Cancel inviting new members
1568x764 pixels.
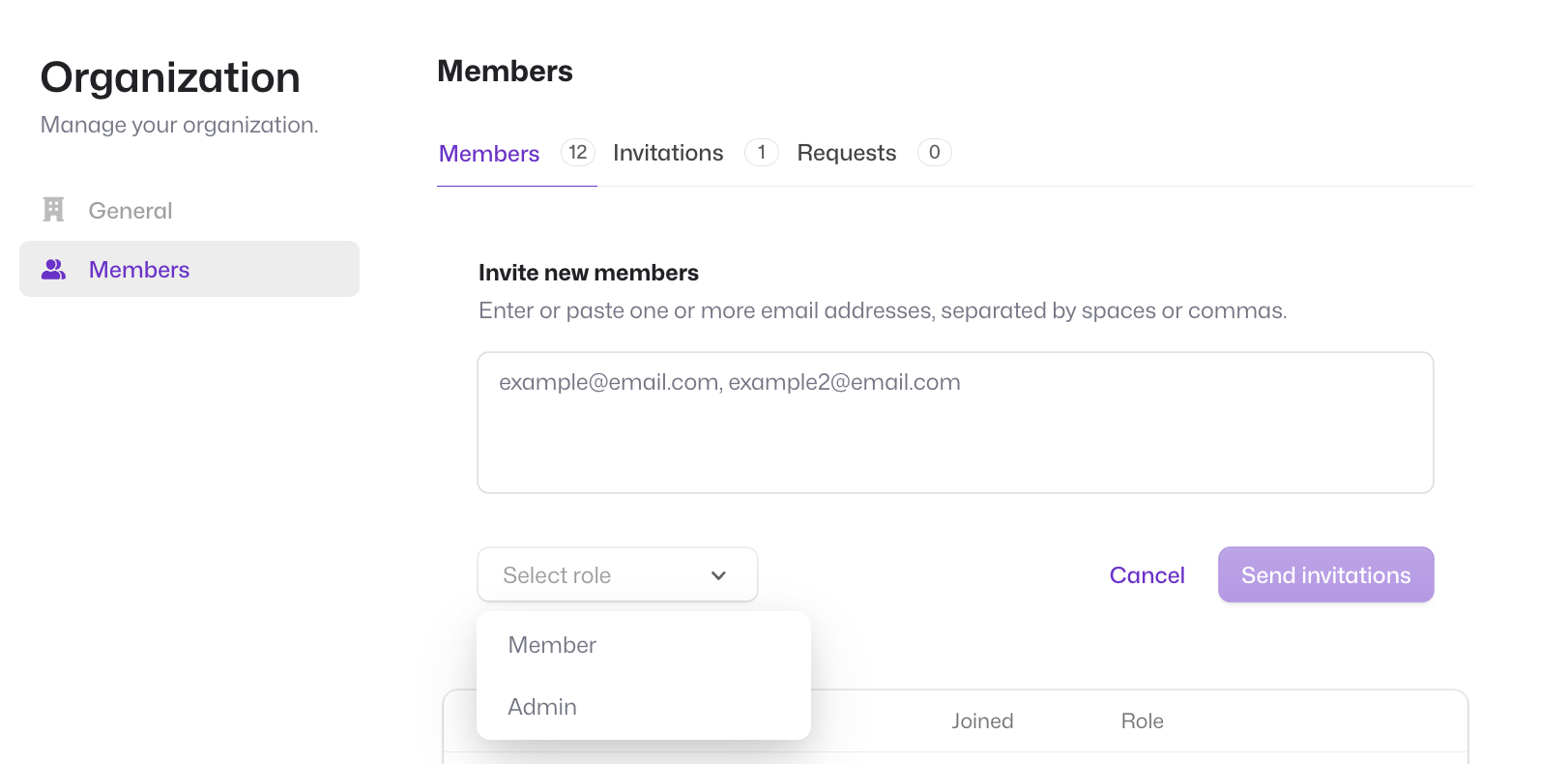point(1147,575)
